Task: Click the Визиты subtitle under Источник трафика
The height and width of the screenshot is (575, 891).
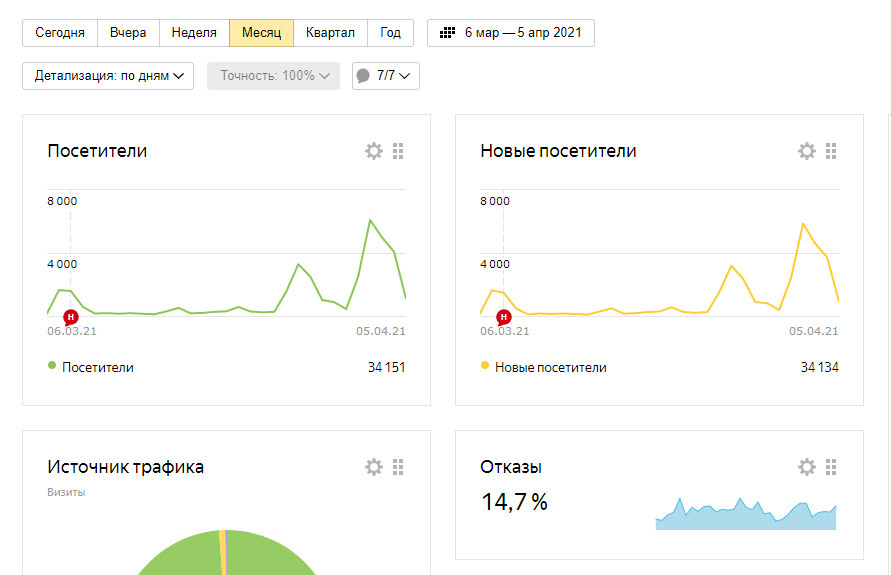Action: (x=66, y=493)
